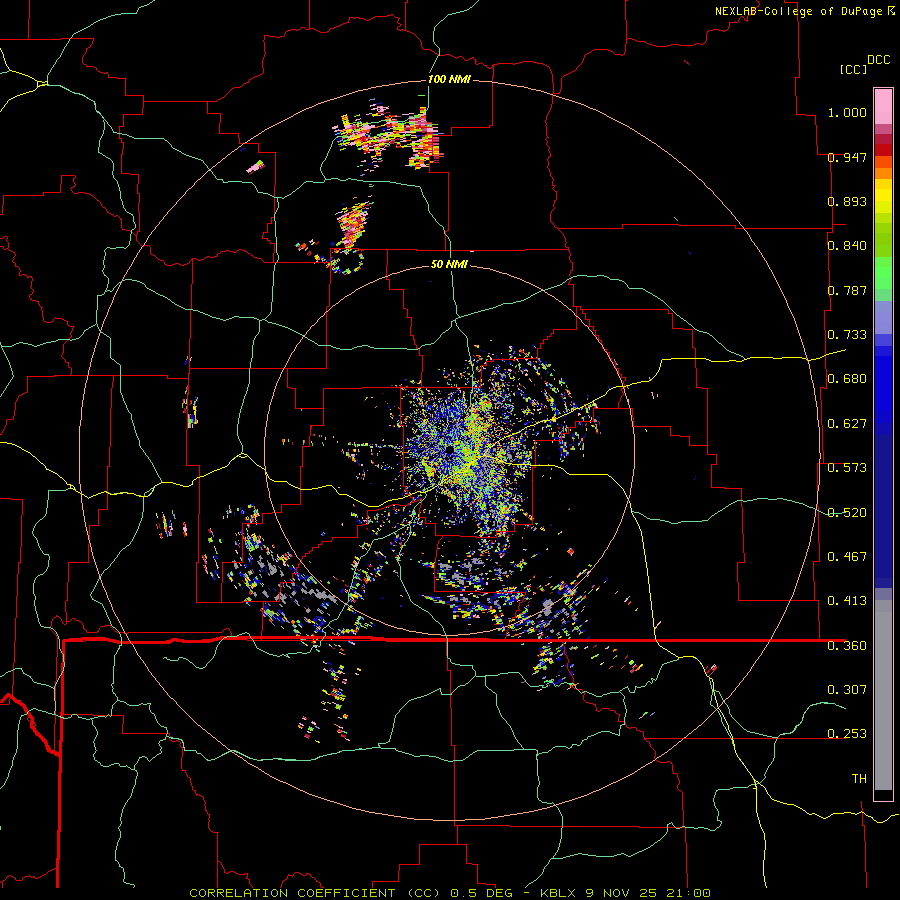Screen dimensions: 900x900
Task: Click the dark radar site dot at center
Action: [x=449, y=451]
